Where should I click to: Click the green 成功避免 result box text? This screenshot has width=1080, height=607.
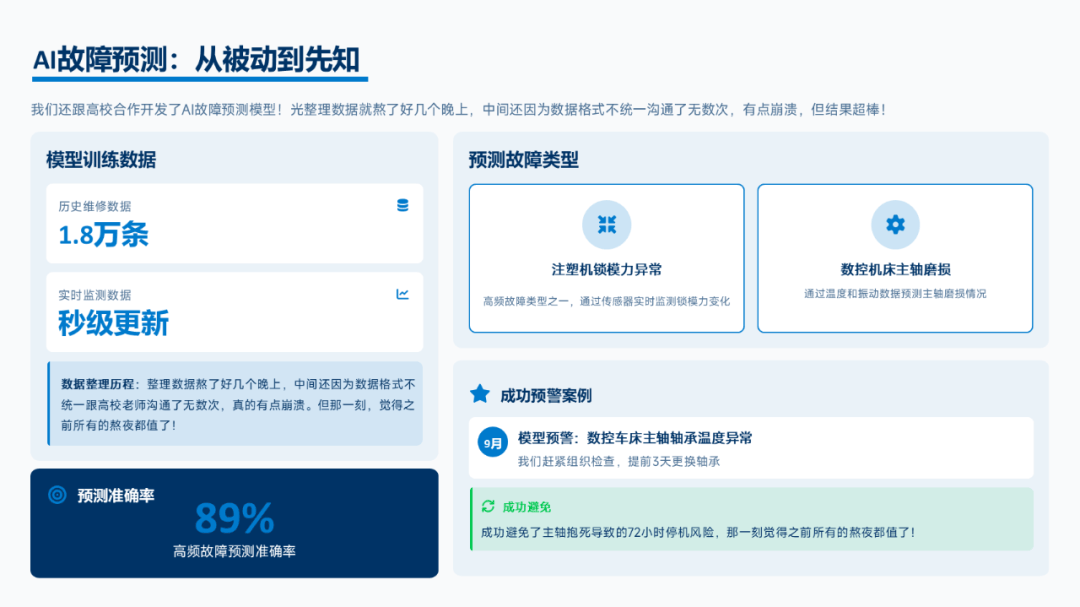coord(697,532)
